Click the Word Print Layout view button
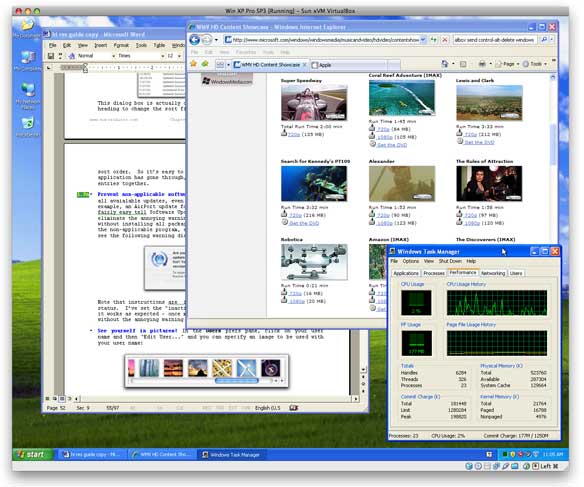This screenshot has width=584, height=487. [62, 399]
